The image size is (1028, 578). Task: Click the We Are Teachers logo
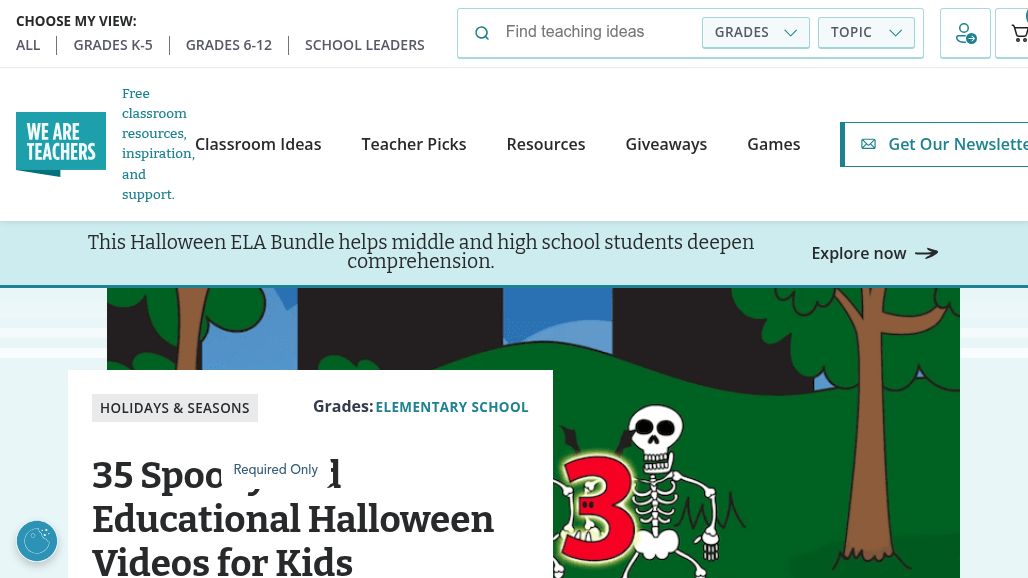click(x=61, y=144)
